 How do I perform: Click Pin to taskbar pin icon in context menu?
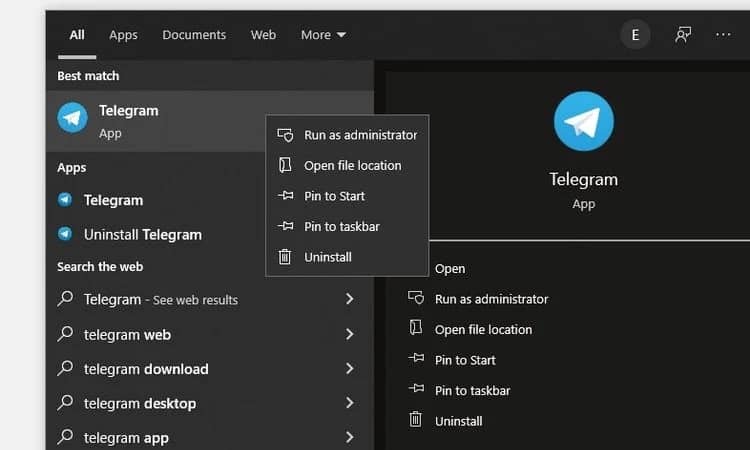click(286, 225)
